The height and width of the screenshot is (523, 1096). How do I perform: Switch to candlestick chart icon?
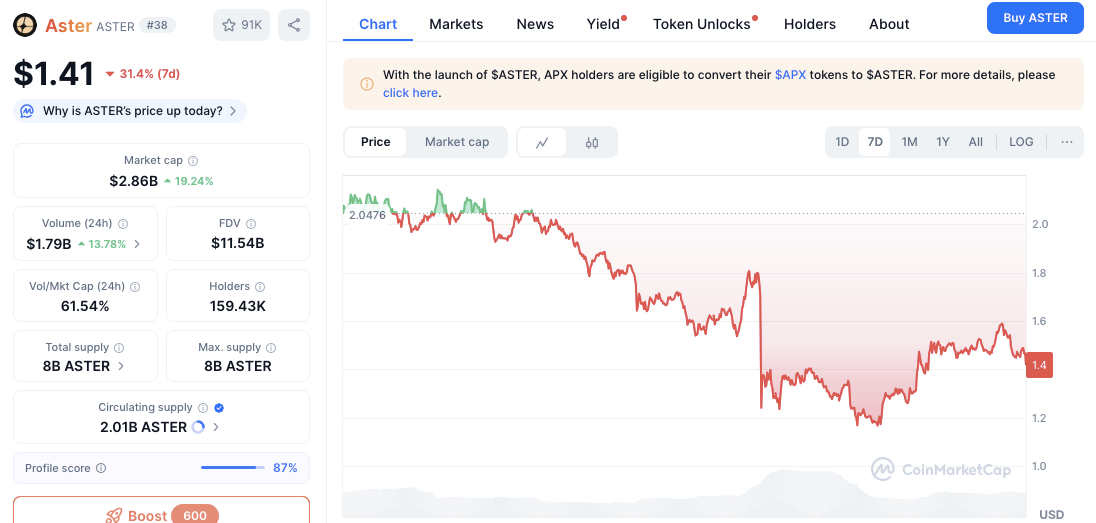(x=592, y=142)
